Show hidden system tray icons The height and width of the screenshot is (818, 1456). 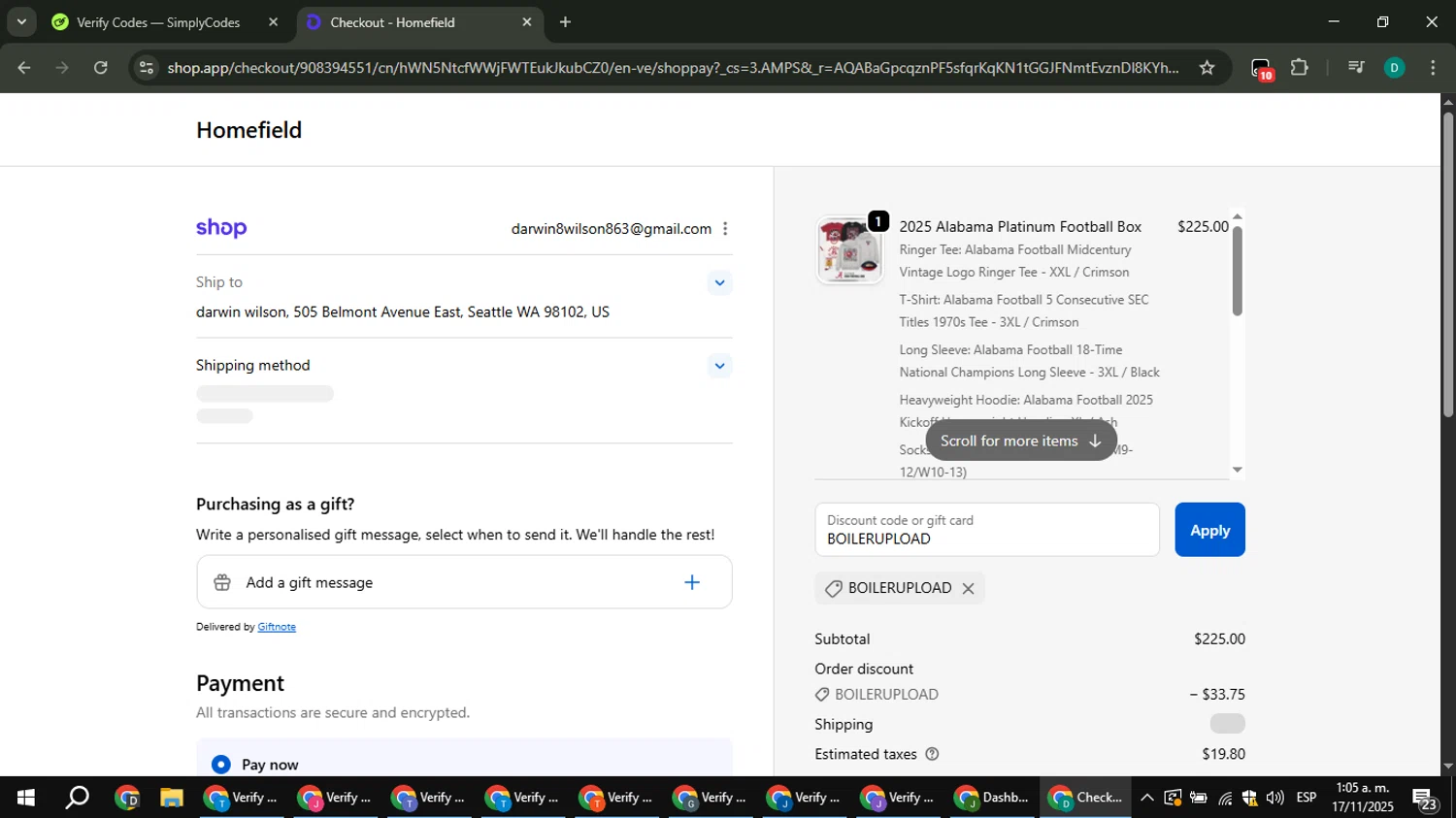(x=1146, y=798)
